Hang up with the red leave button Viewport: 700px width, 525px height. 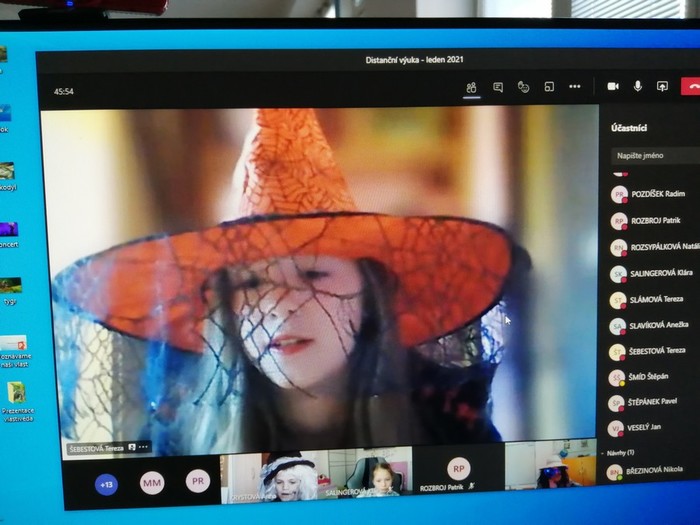pyautogui.click(x=690, y=87)
